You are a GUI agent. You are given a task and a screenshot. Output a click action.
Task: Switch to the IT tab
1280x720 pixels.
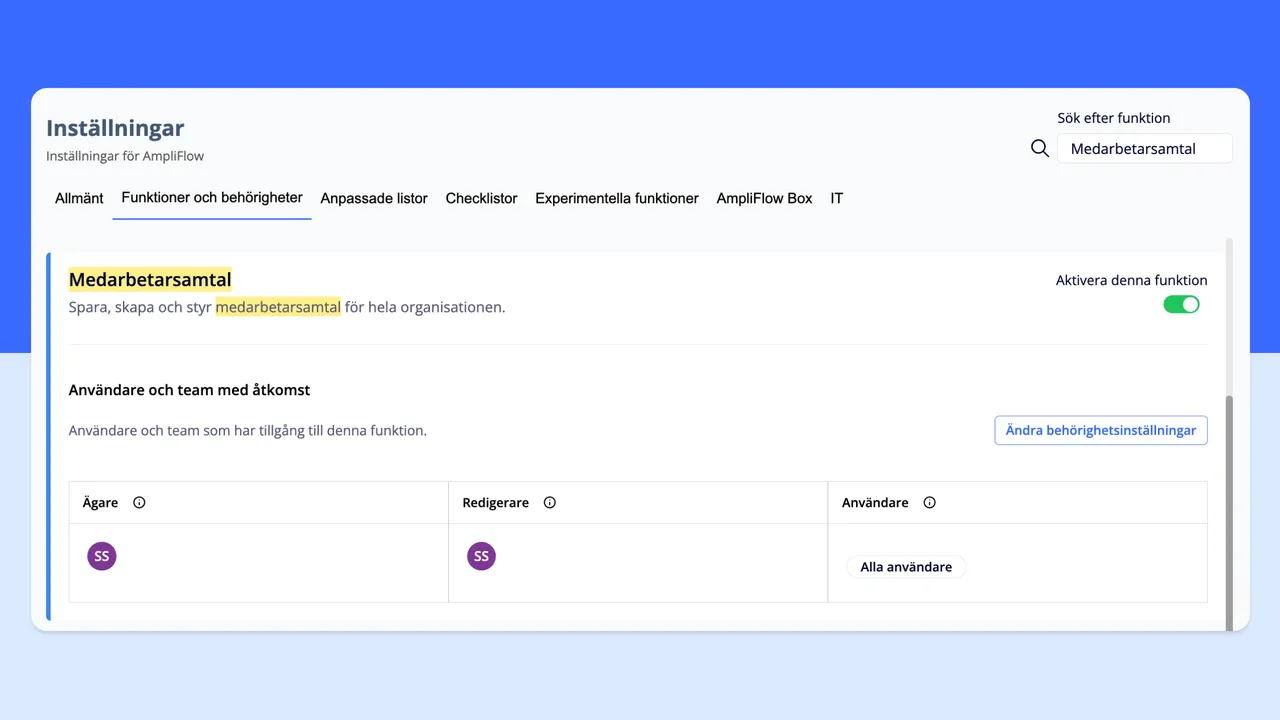(x=837, y=198)
